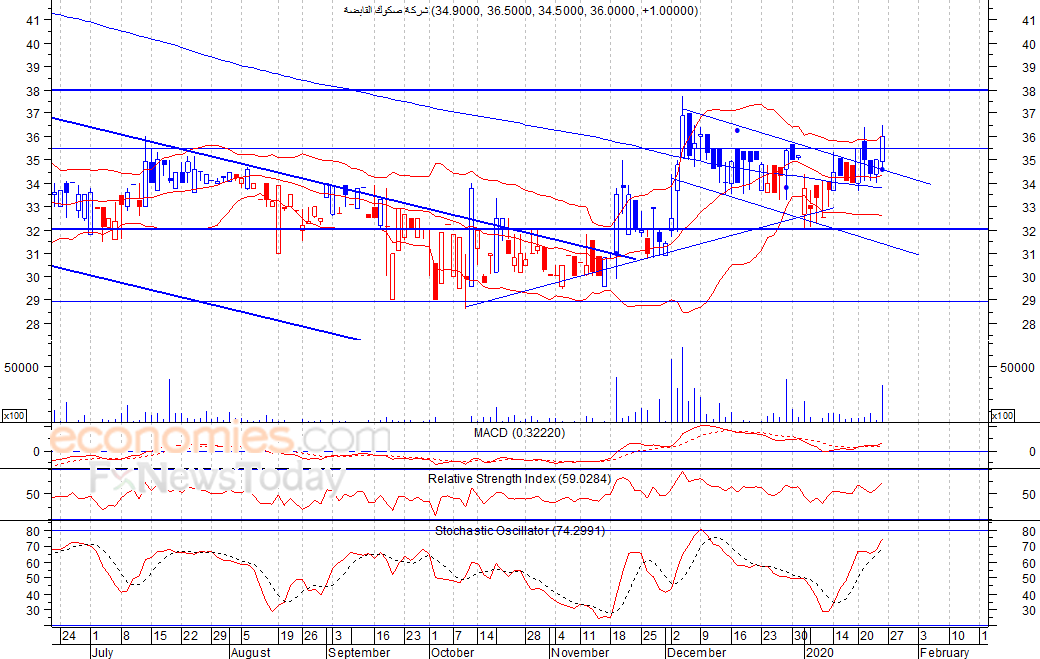The image size is (1040, 659).
Task: Click Stochastic 30 level on right axis
Action: 1029,611
